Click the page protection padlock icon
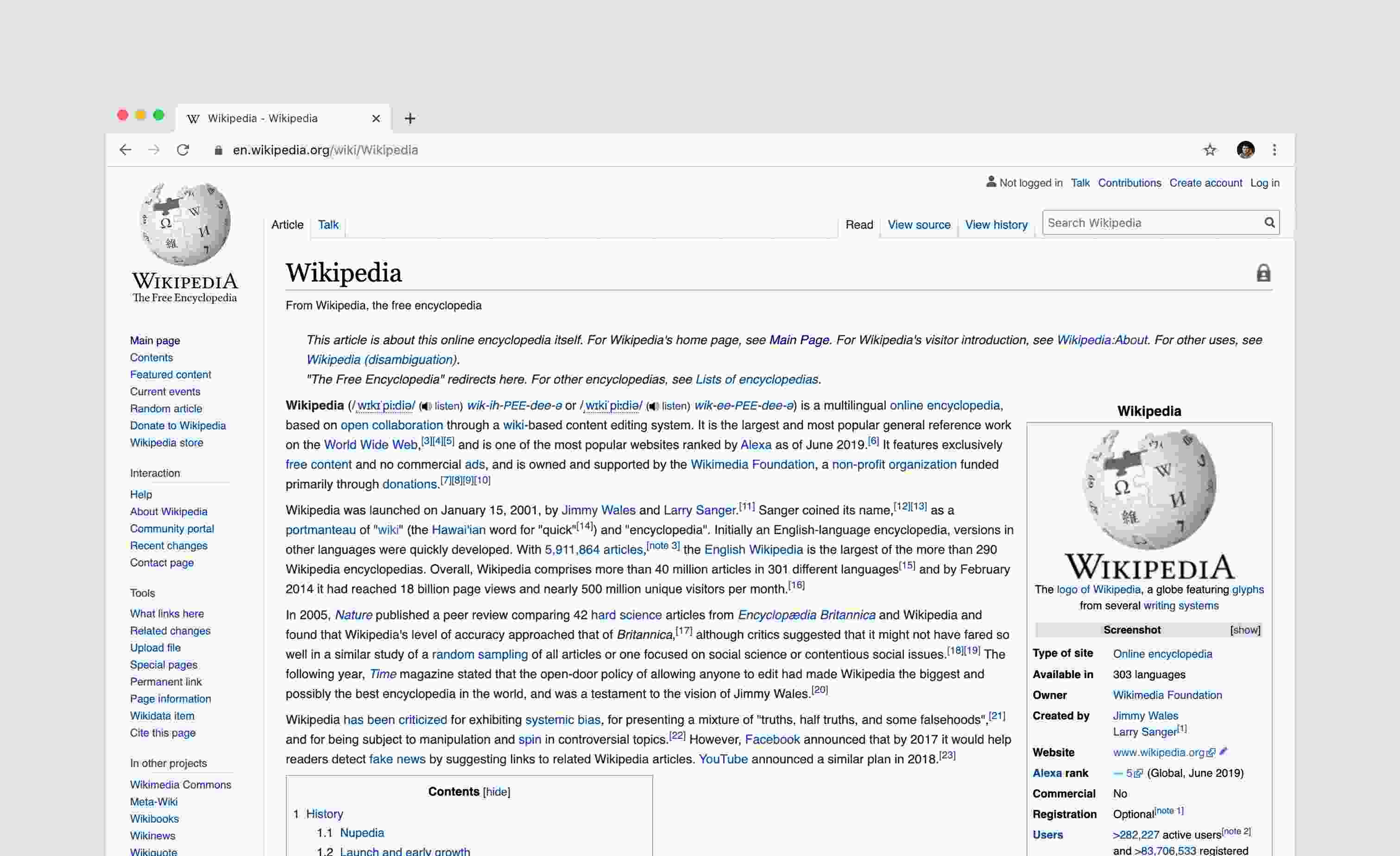 pyautogui.click(x=1263, y=273)
